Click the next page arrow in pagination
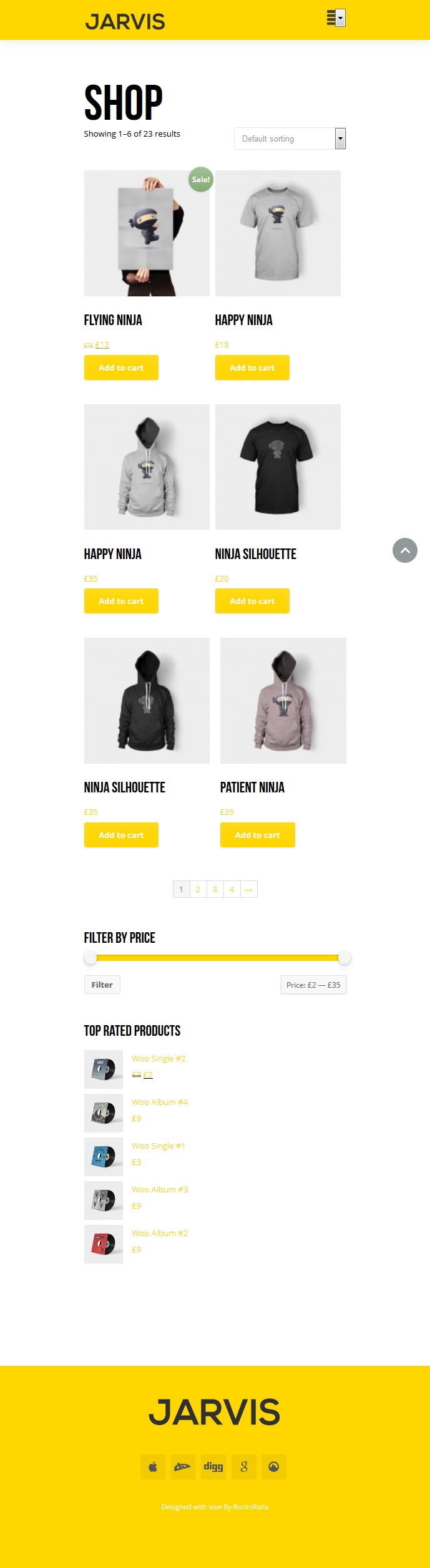Viewport: 430px width, 1568px height. coord(248,889)
